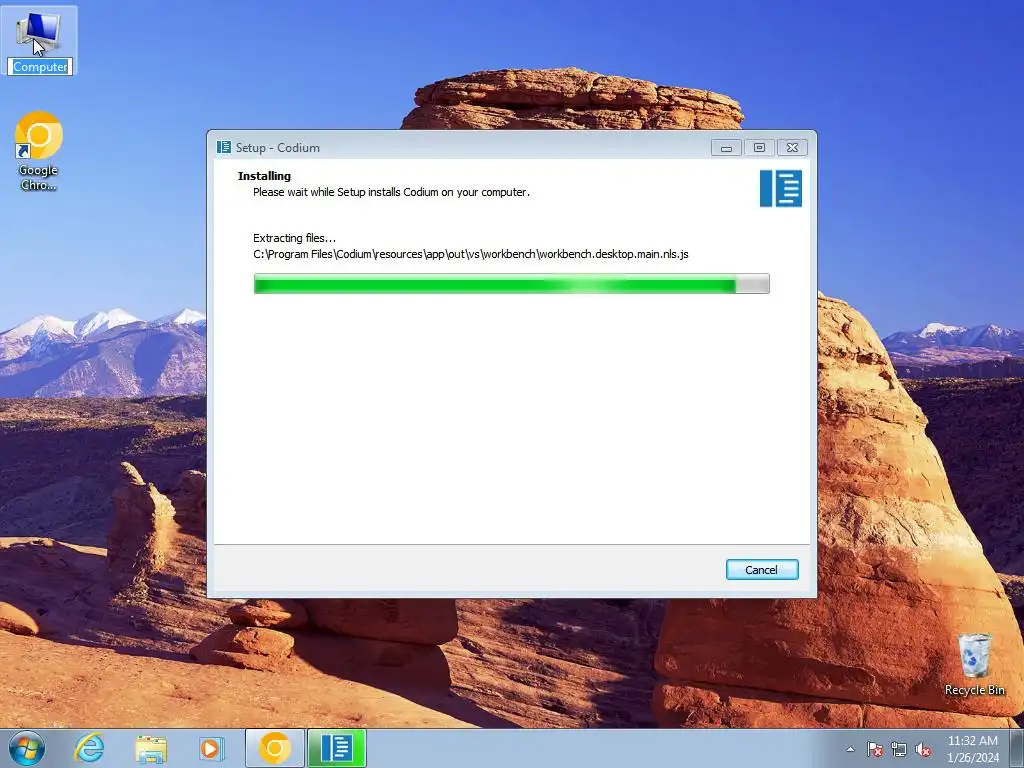The height and width of the screenshot is (768, 1024).
Task: Click the 'Extracting files...' status text
Action: 295,238
